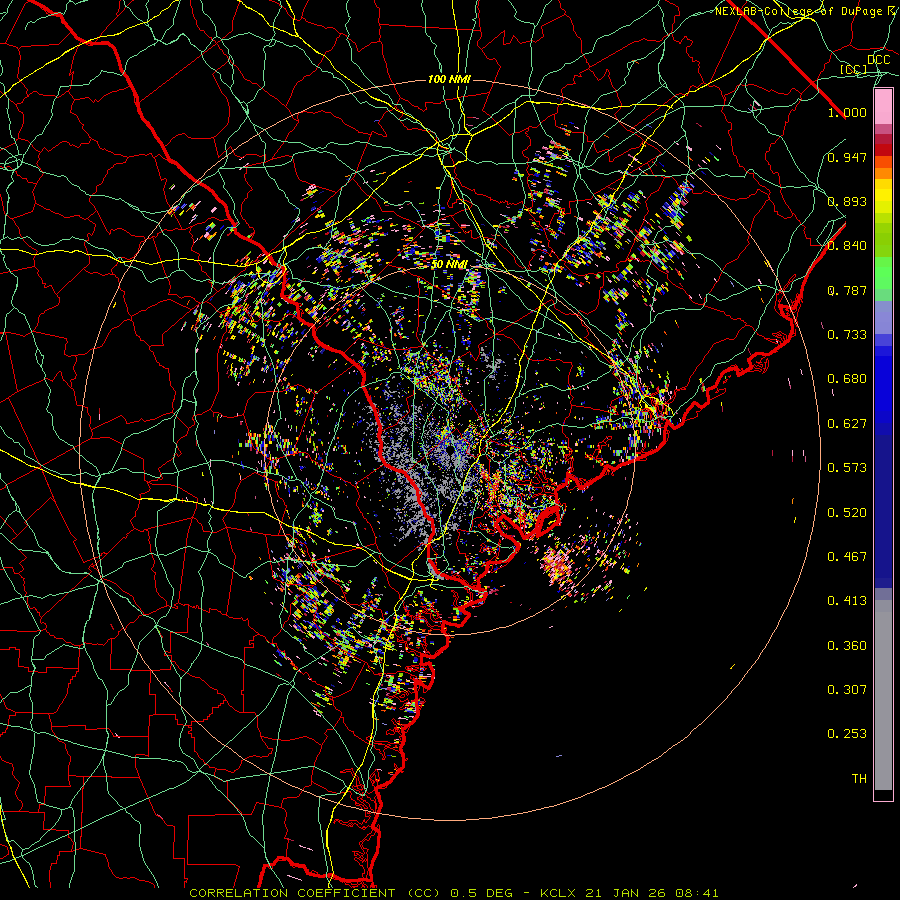Click the 0.893 legend value
Image resolution: width=900 pixels, height=900 pixels.
847,201
